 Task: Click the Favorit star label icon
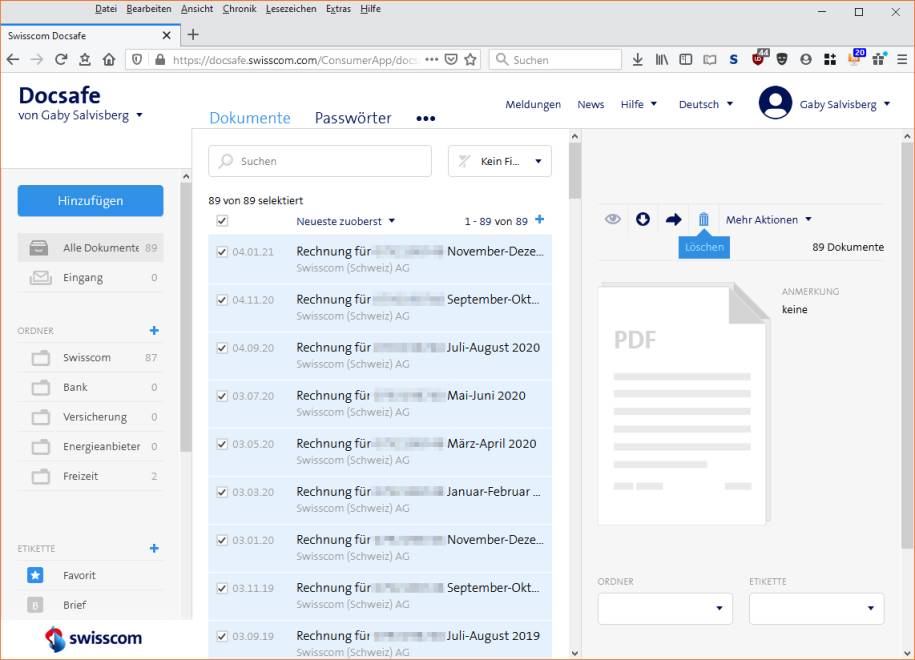click(35, 575)
